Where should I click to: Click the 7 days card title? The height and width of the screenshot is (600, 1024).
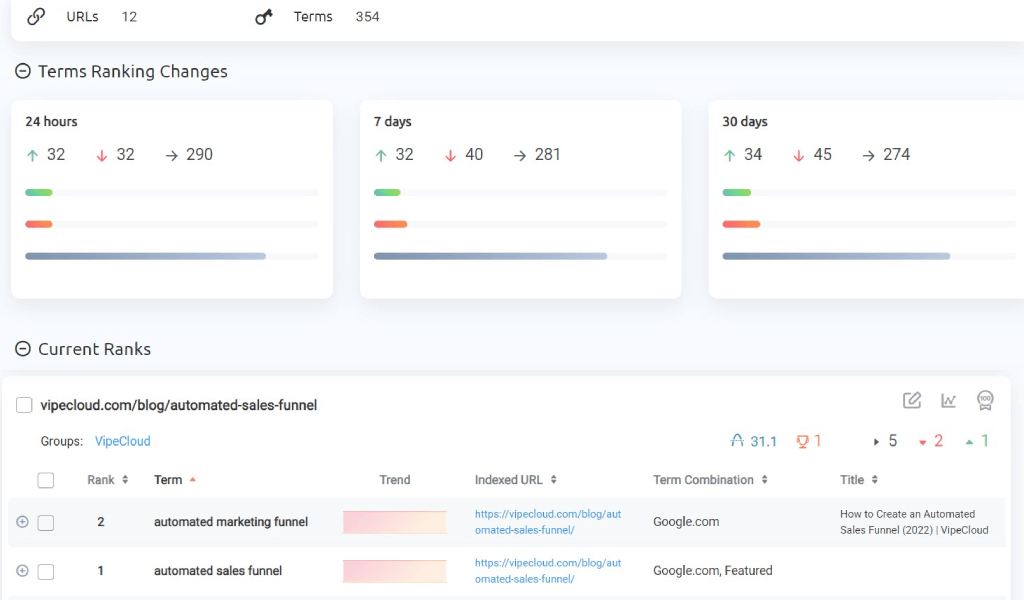tap(392, 121)
